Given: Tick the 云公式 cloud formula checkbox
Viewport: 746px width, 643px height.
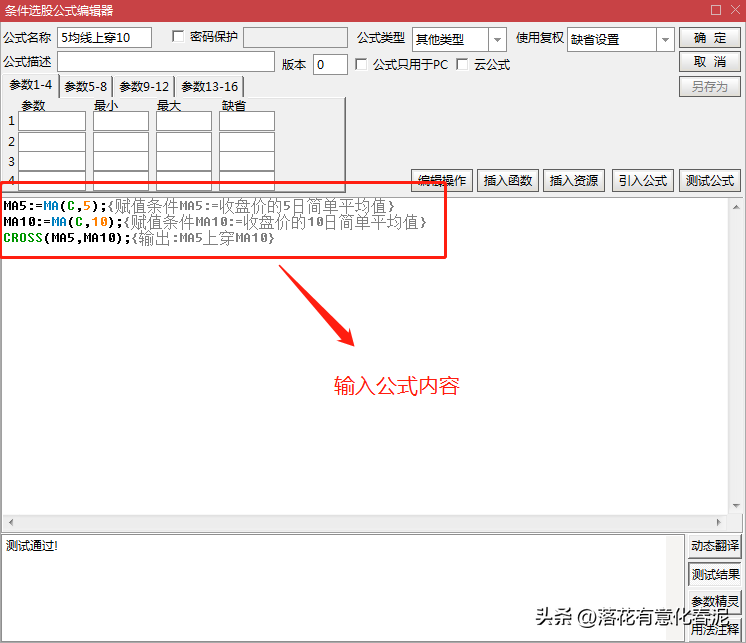Looking at the screenshot, I should pos(461,64).
